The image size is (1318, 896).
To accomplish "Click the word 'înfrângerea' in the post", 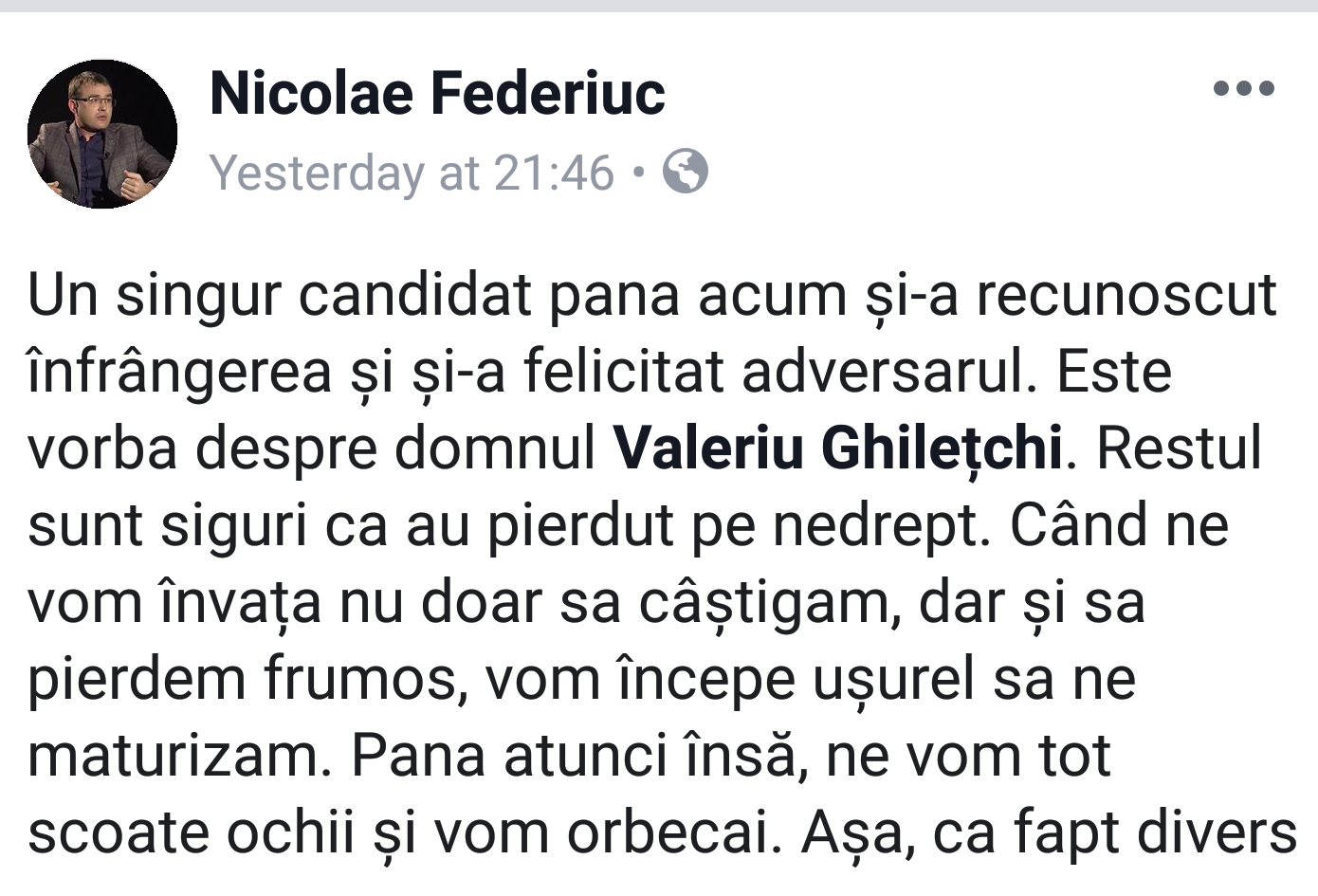I will [179, 372].
